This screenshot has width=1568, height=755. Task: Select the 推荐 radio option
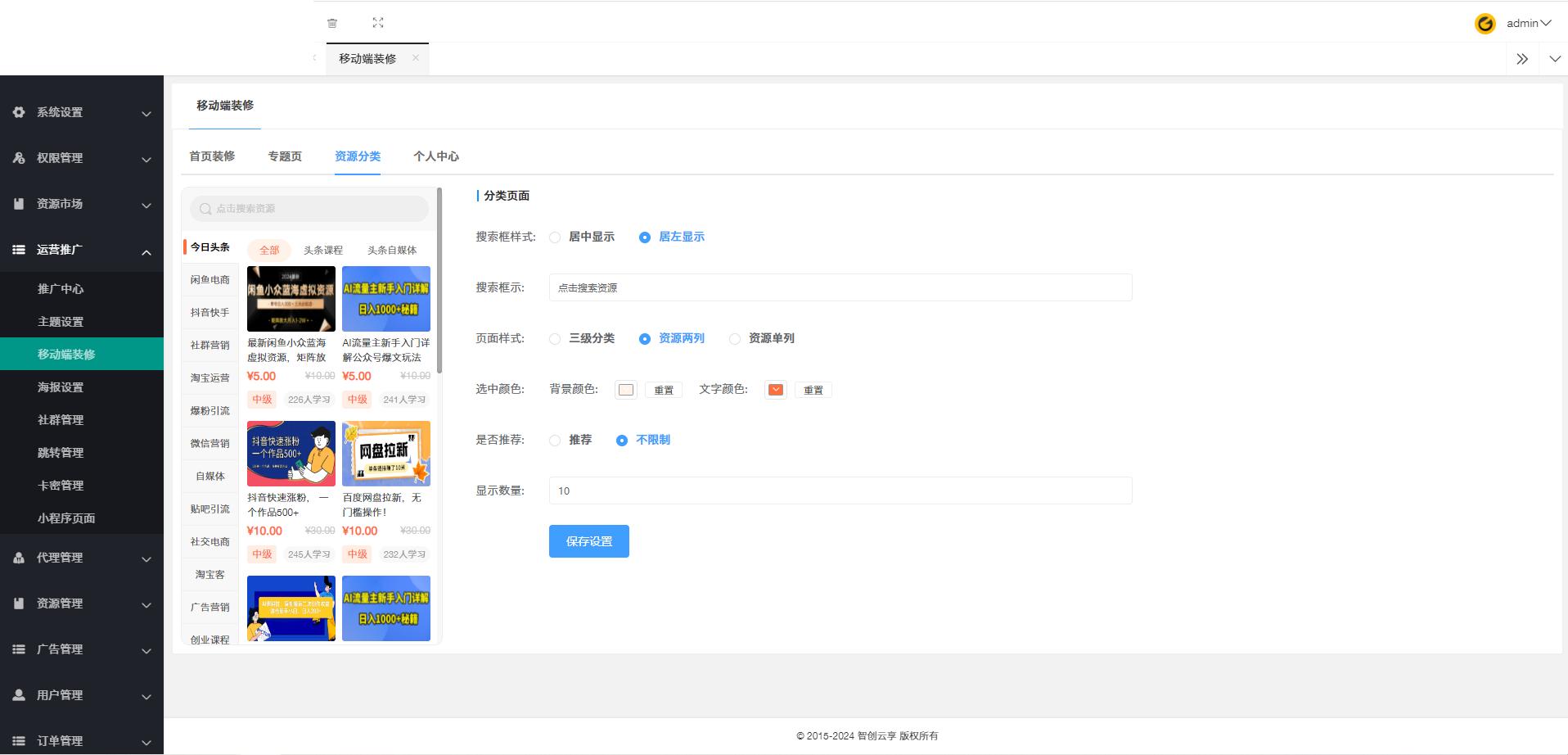(555, 441)
